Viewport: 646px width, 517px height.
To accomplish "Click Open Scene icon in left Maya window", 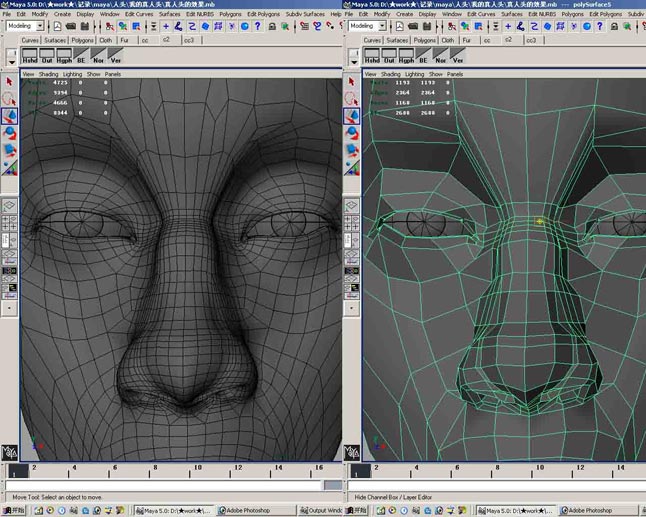I will [71, 26].
